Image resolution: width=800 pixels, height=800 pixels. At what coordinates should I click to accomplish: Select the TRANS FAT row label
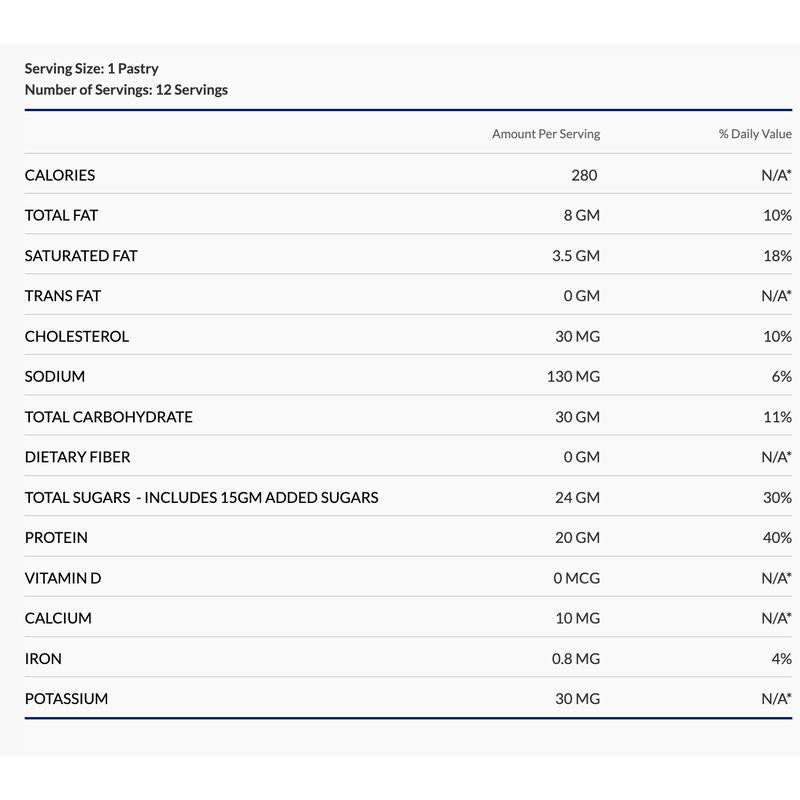[63, 296]
